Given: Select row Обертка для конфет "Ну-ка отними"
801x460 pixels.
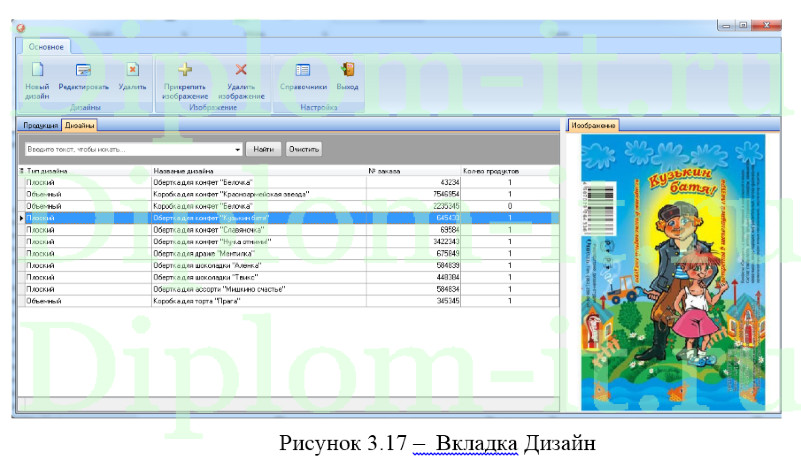Looking at the screenshot, I should (x=289, y=242).
